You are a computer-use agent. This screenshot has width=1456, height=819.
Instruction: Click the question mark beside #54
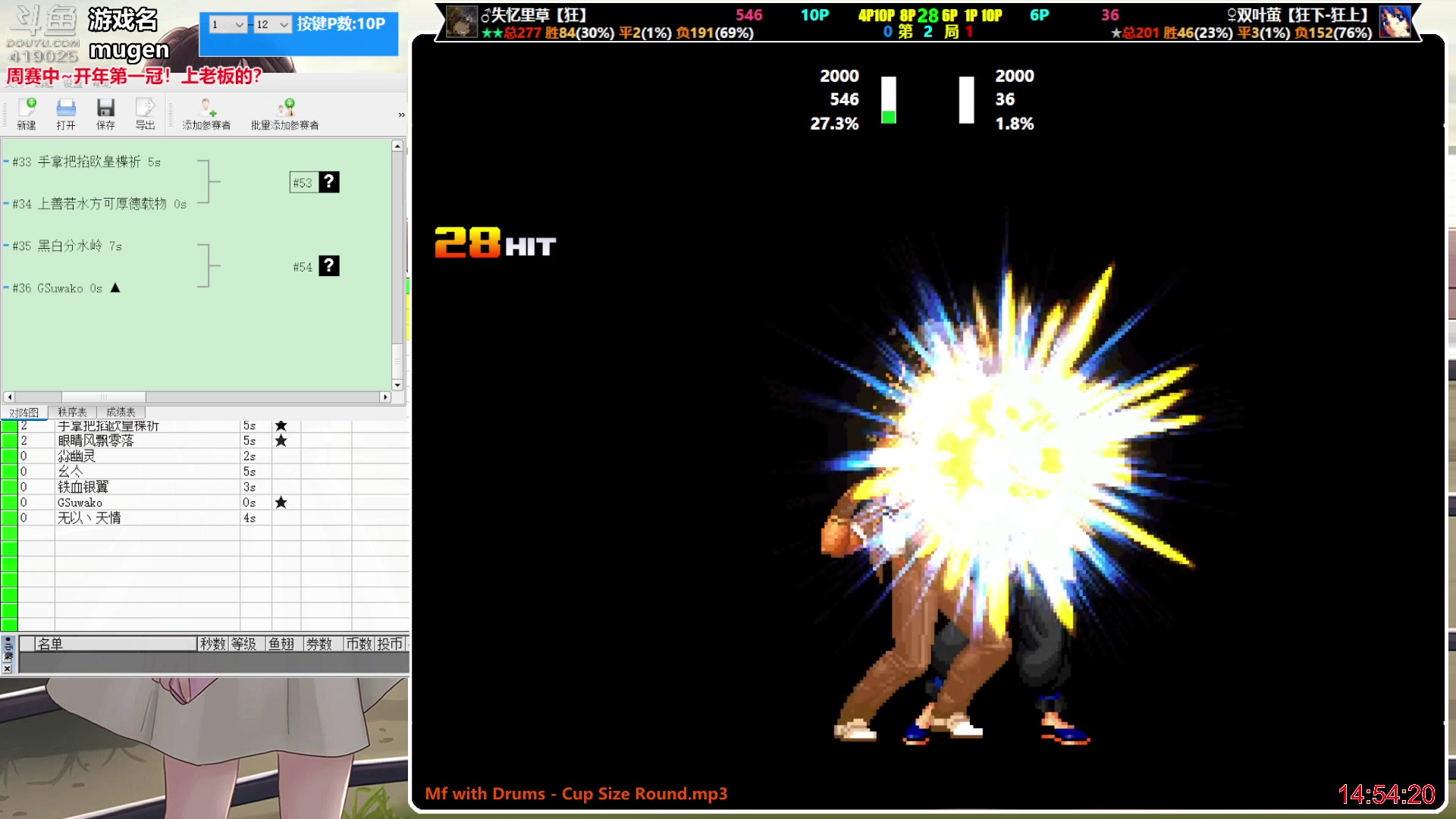point(329,266)
